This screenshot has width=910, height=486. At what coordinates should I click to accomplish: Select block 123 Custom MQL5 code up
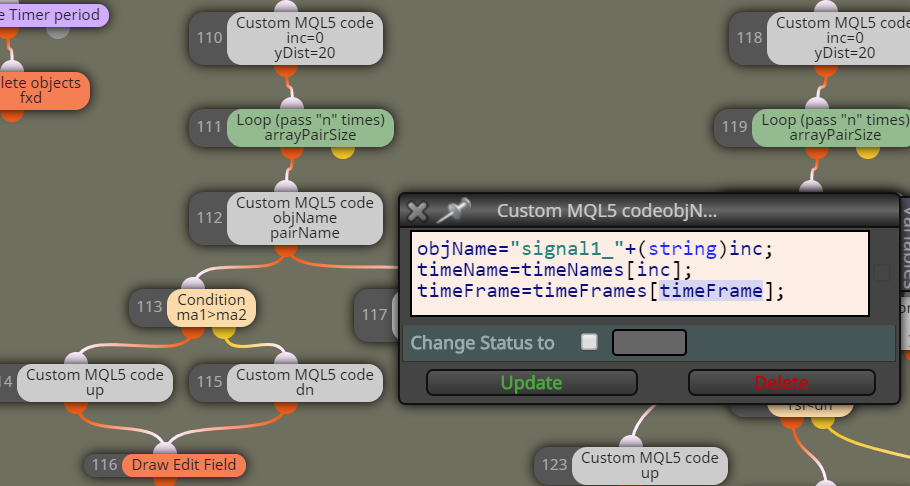(x=649, y=466)
